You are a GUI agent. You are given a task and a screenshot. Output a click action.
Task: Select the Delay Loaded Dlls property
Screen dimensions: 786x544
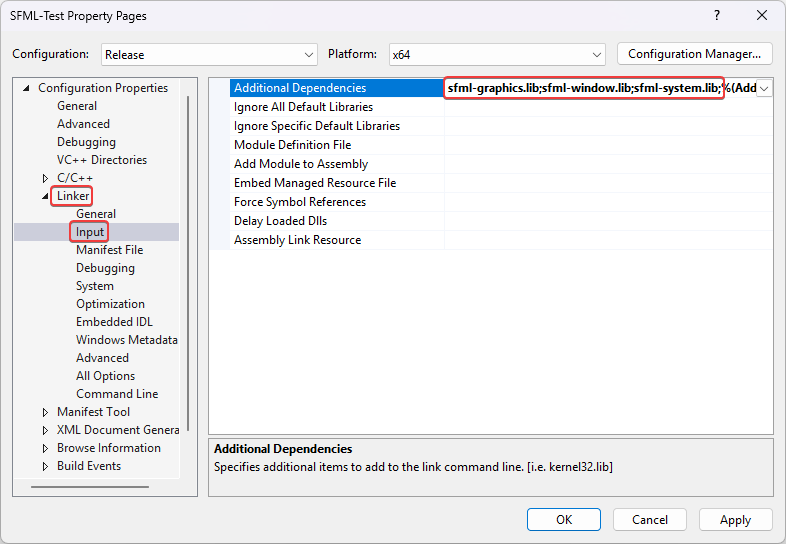[280, 221]
